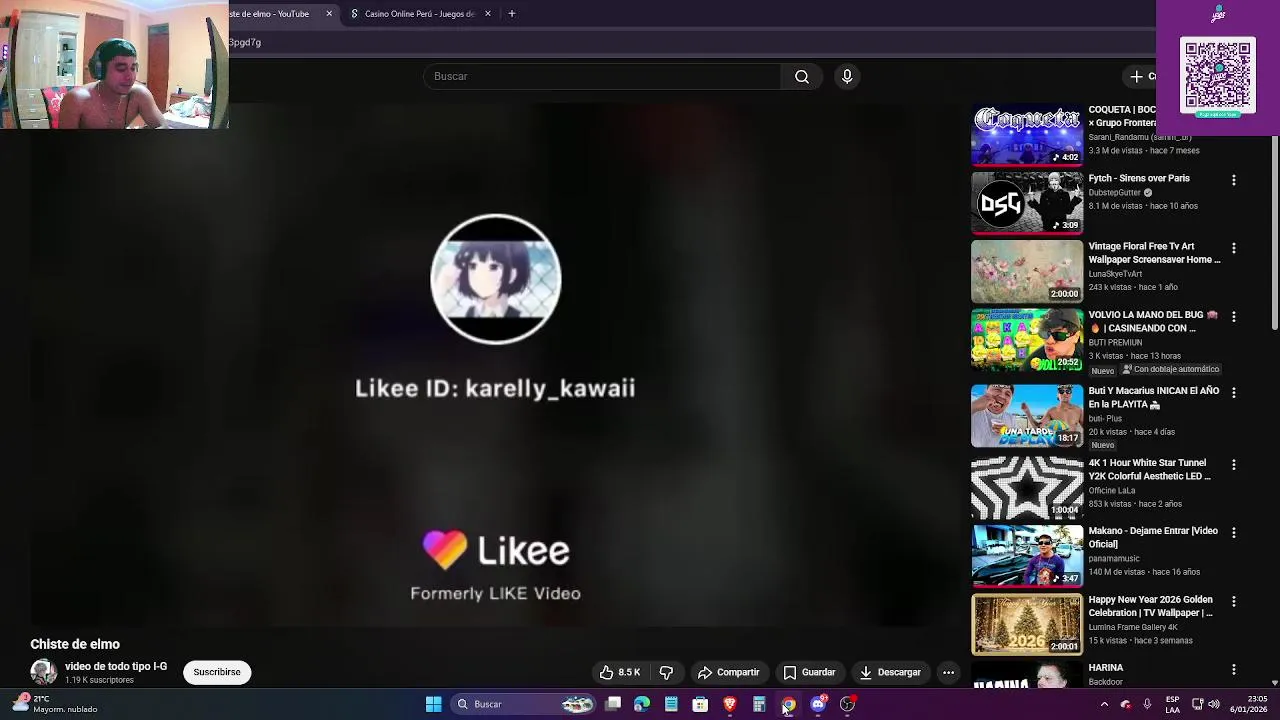Viewport: 1280px width, 720px height.
Task: Focus the Buscar search field on YouTube
Action: click(x=602, y=77)
